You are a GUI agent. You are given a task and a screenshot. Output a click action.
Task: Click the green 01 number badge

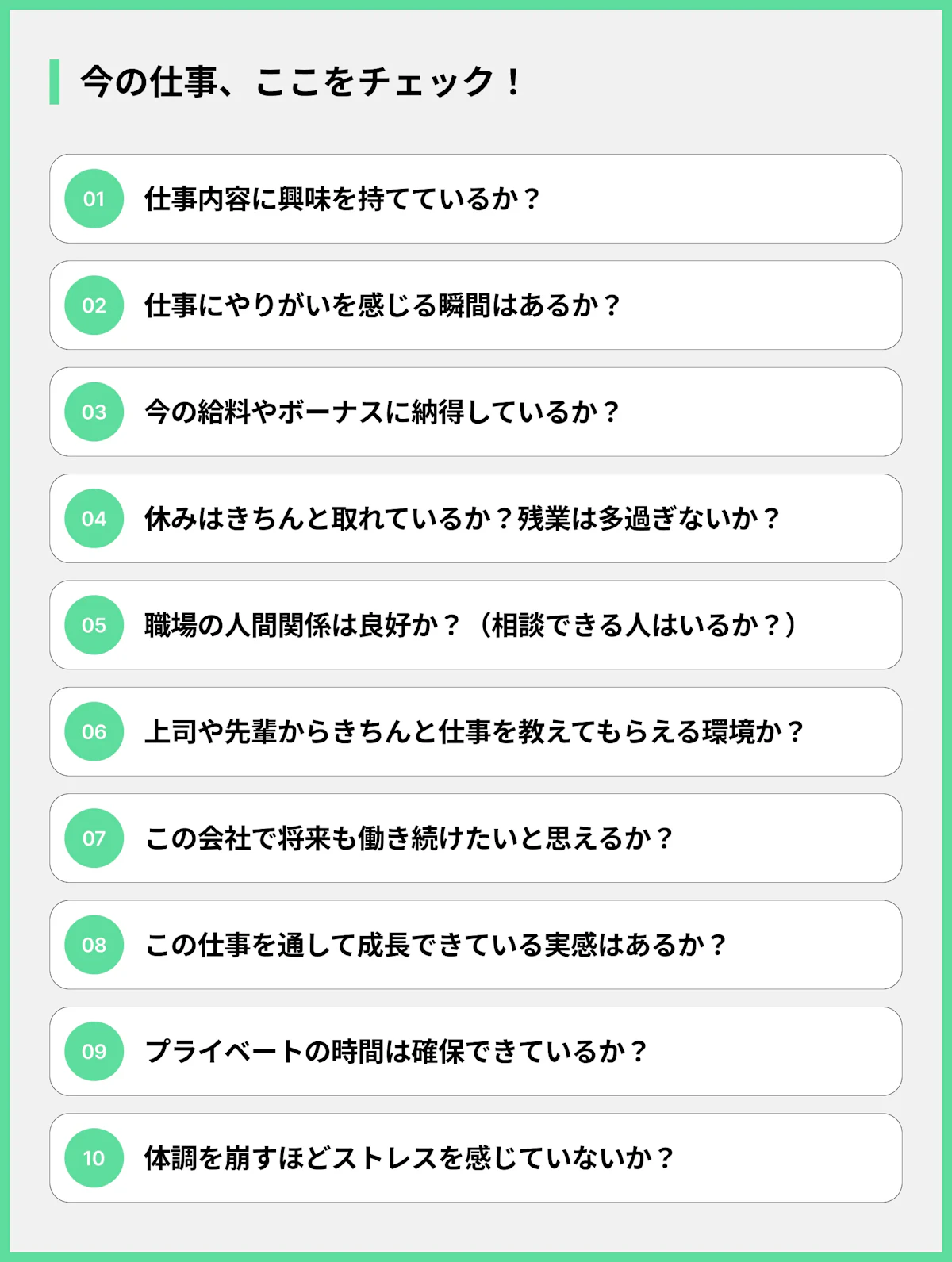(94, 199)
